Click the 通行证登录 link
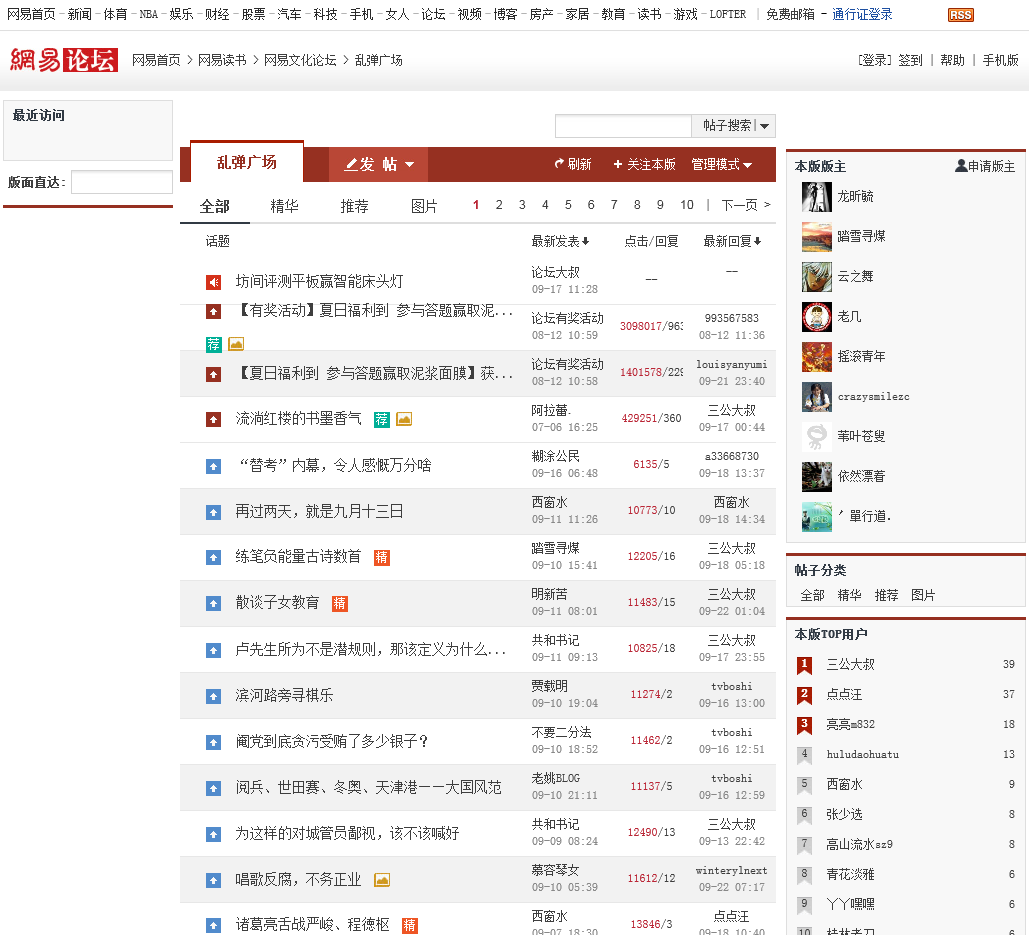 862,14
